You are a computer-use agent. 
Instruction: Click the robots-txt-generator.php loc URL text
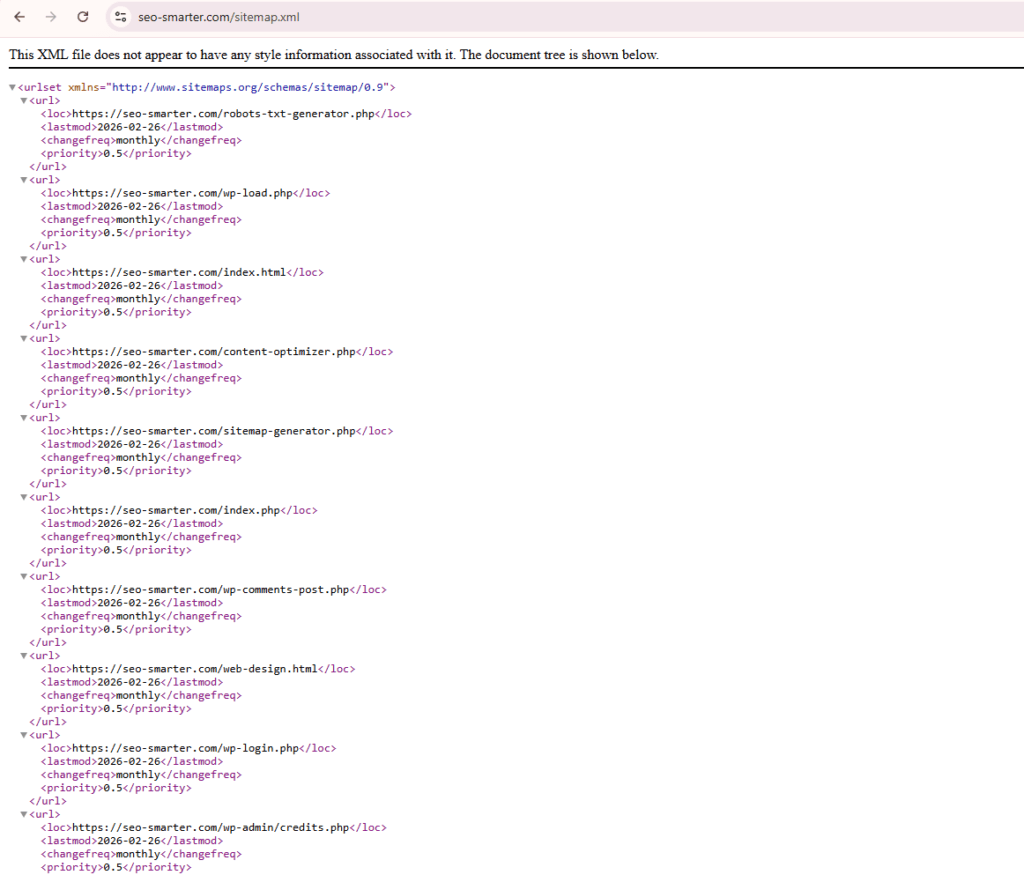[223, 114]
